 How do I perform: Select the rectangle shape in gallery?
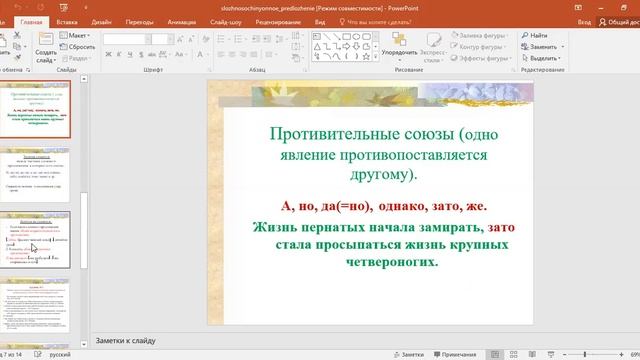click(347, 37)
